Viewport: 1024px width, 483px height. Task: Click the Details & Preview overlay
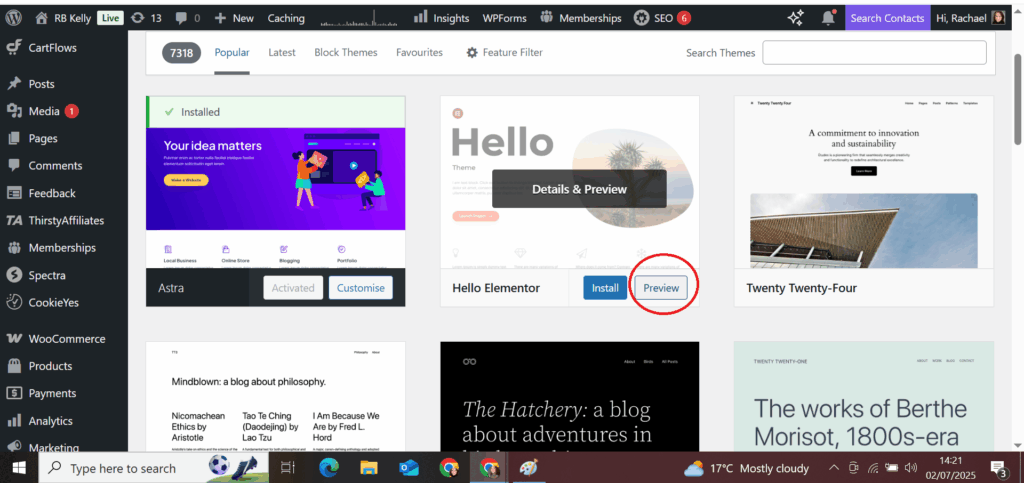(x=579, y=189)
